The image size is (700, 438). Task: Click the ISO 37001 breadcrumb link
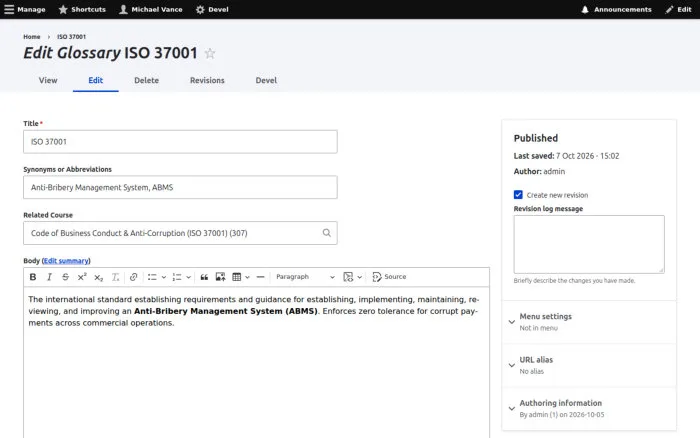(x=71, y=37)
